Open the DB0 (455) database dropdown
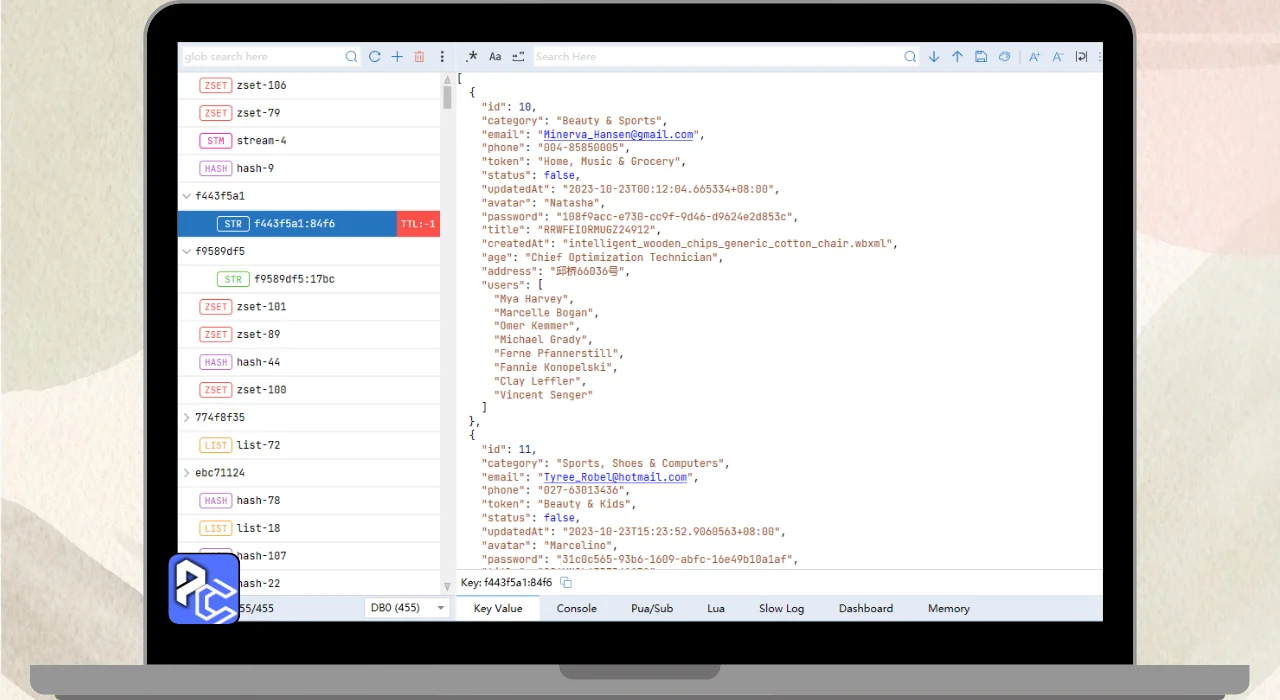Screen dimensions: 1280x700 tap(408, 608)
